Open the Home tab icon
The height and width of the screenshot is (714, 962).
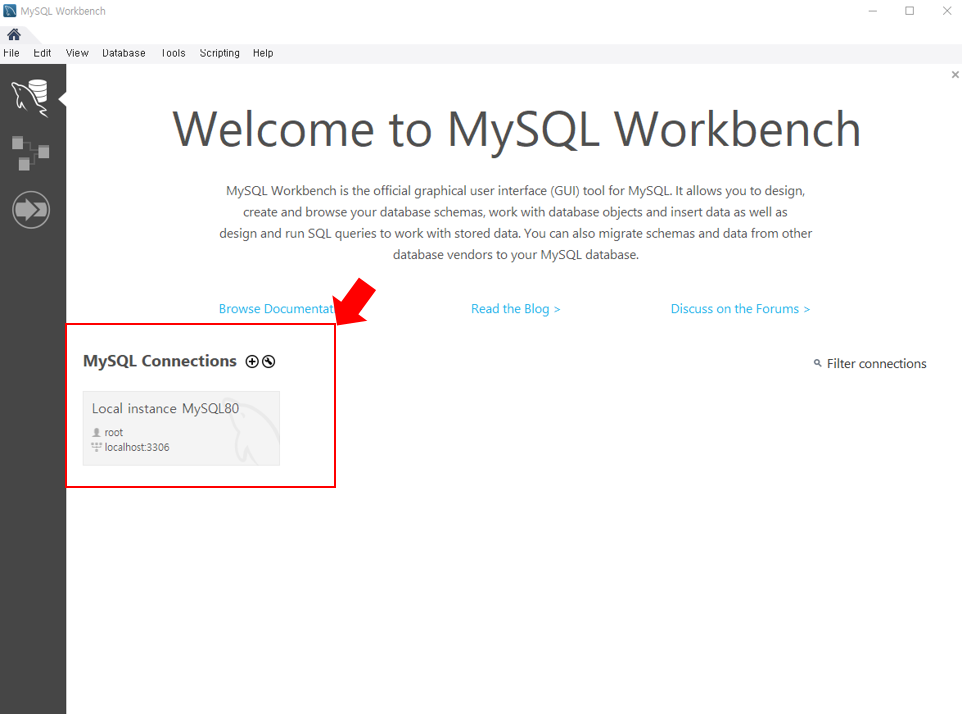[13, 34]
